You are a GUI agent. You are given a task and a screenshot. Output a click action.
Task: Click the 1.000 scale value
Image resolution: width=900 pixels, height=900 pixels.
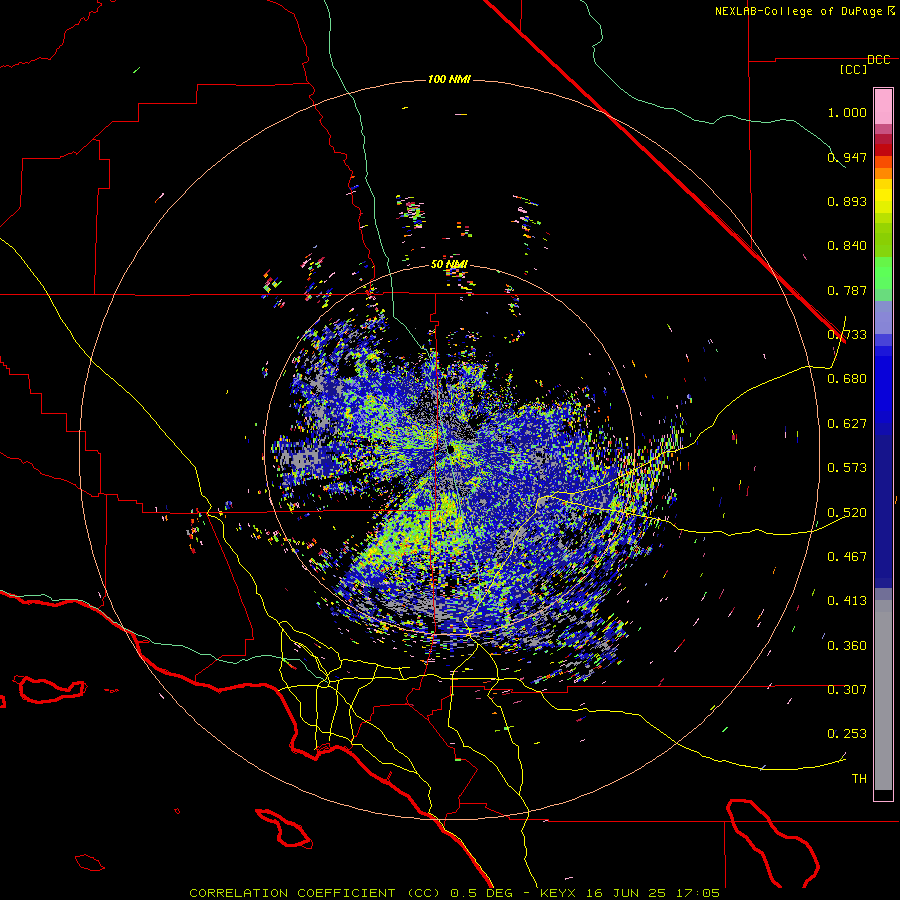point(847,112)
